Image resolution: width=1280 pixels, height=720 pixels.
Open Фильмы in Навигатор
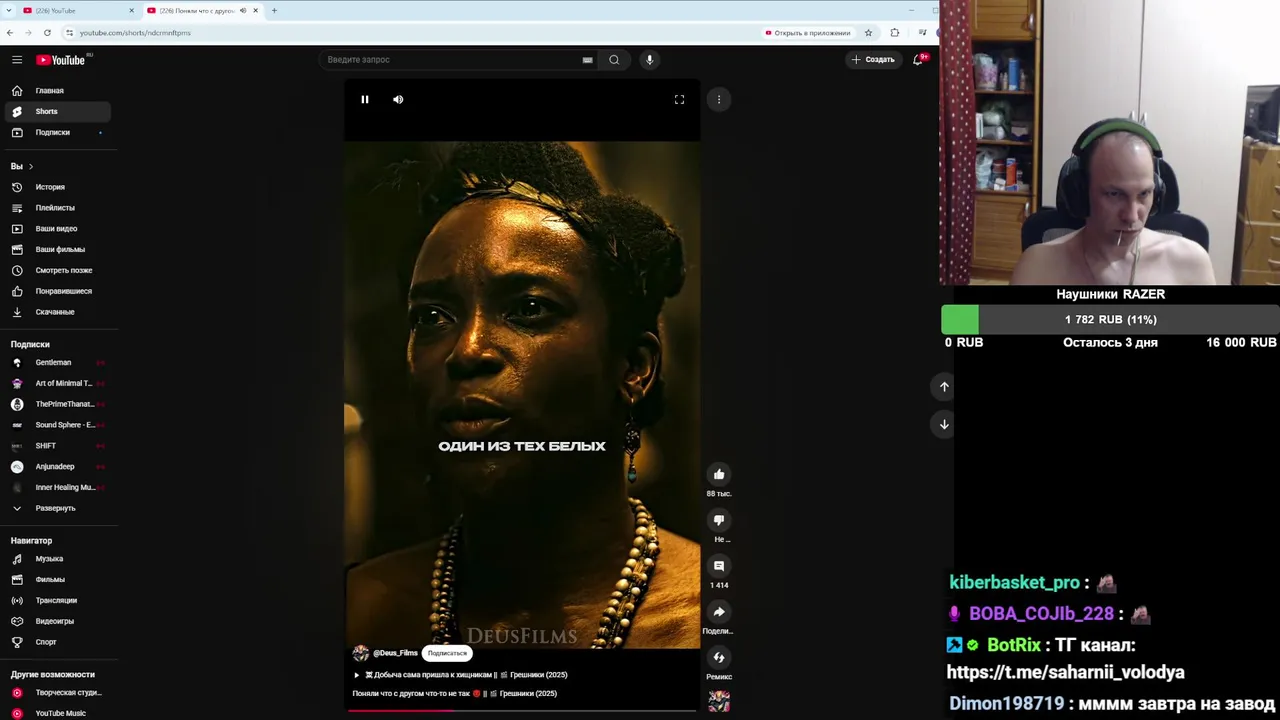57,580
